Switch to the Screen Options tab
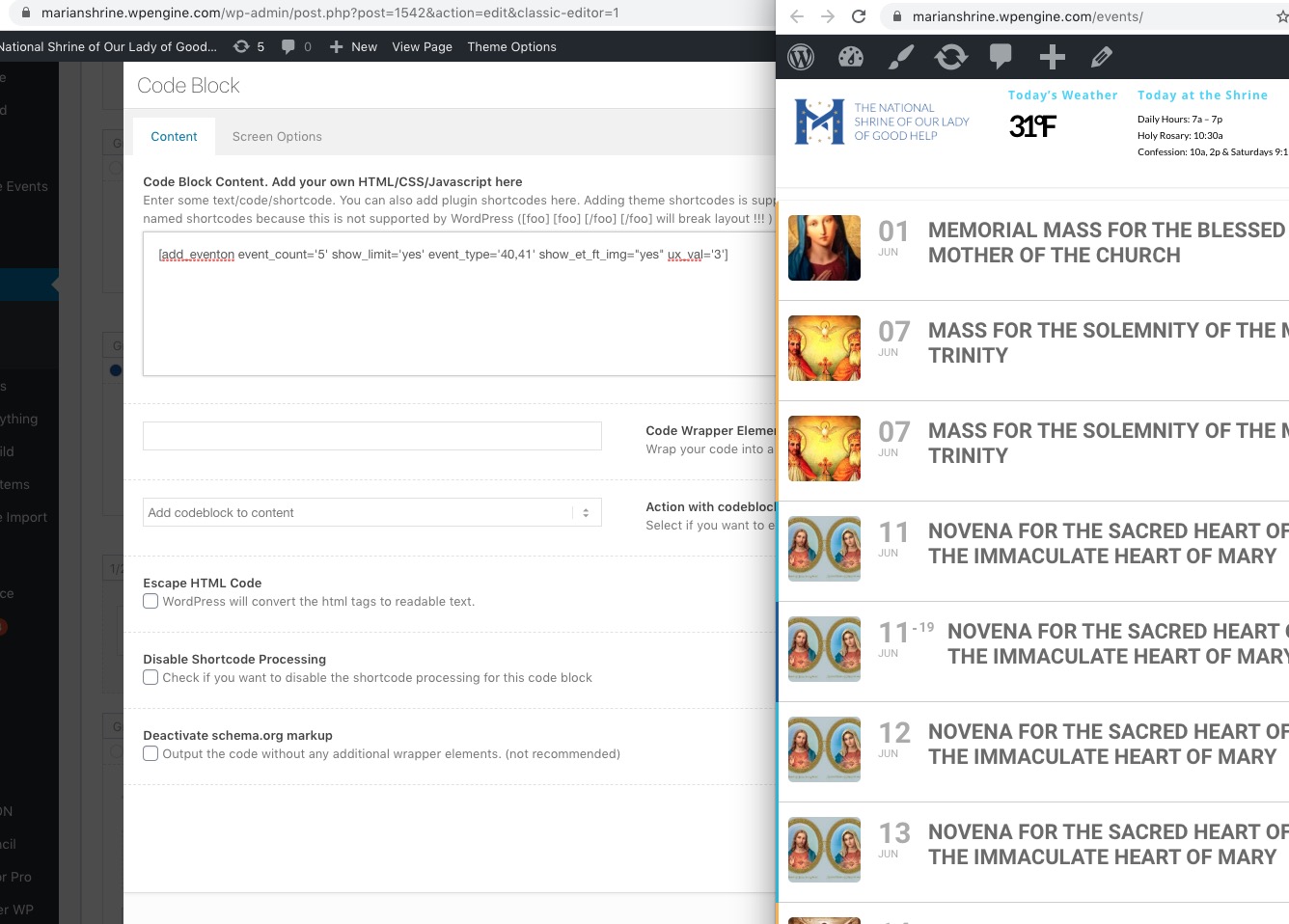The width and height of the screenshot is (1289, 924). point(277,137)
